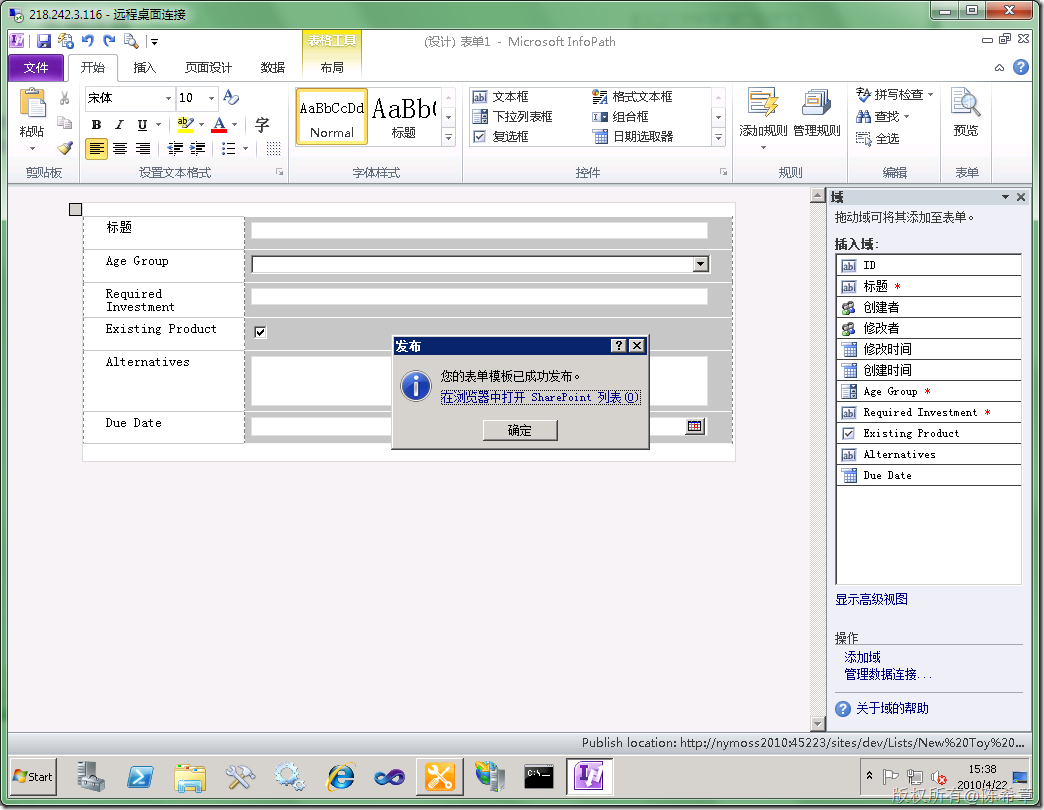1044x810 pixels.
Task: Click the Save icon in quick access toolbar
Action: click(x=44, y=41)
